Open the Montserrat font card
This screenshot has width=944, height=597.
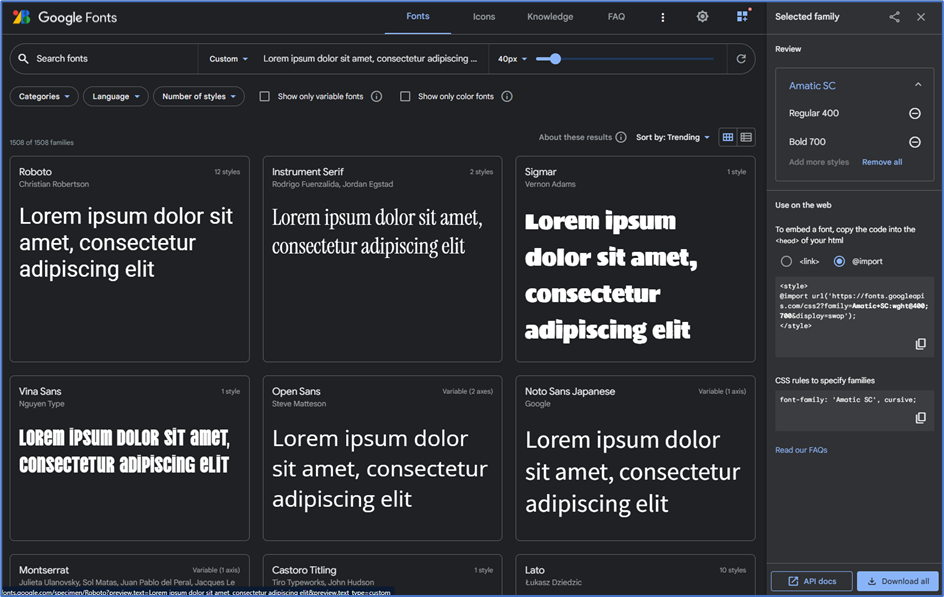tap(129, 575)
